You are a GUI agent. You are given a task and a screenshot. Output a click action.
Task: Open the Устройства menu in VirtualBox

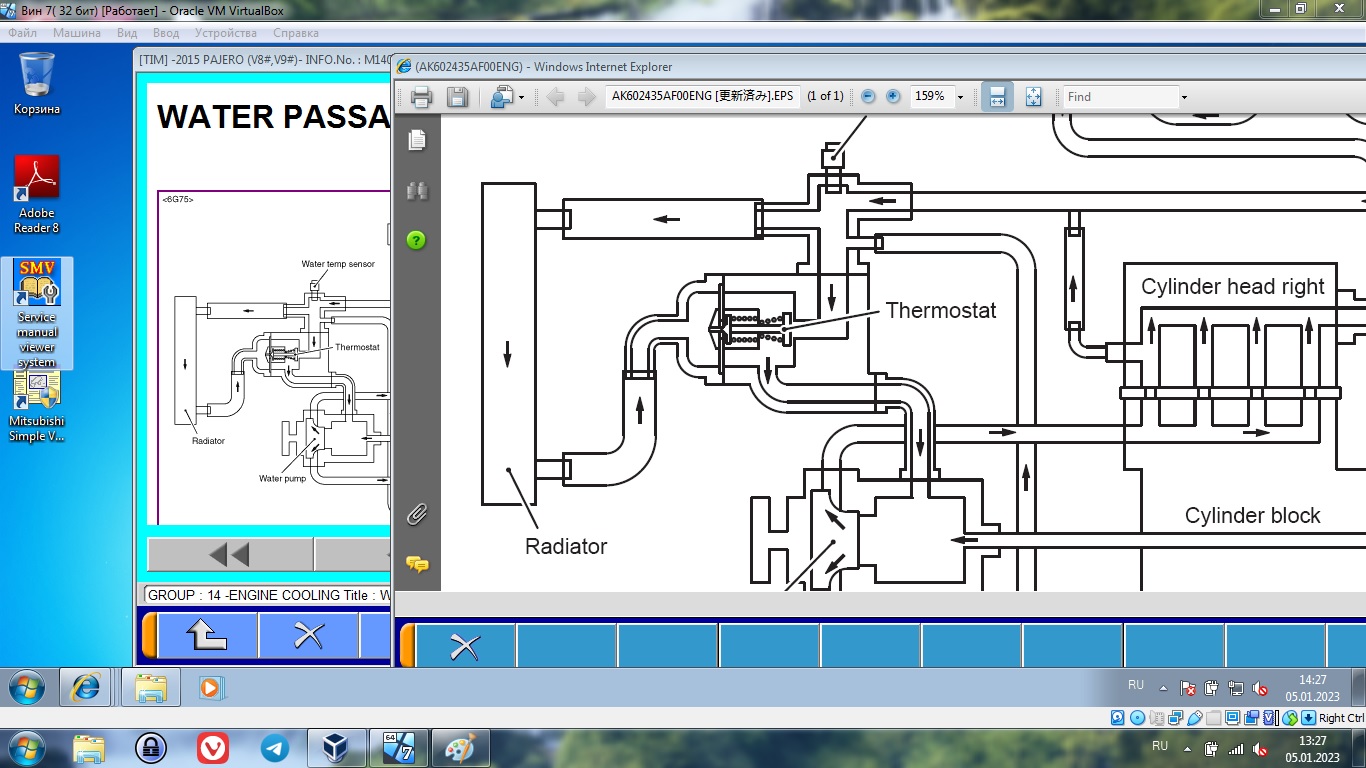pyautogui.click(x=226, y=33)
